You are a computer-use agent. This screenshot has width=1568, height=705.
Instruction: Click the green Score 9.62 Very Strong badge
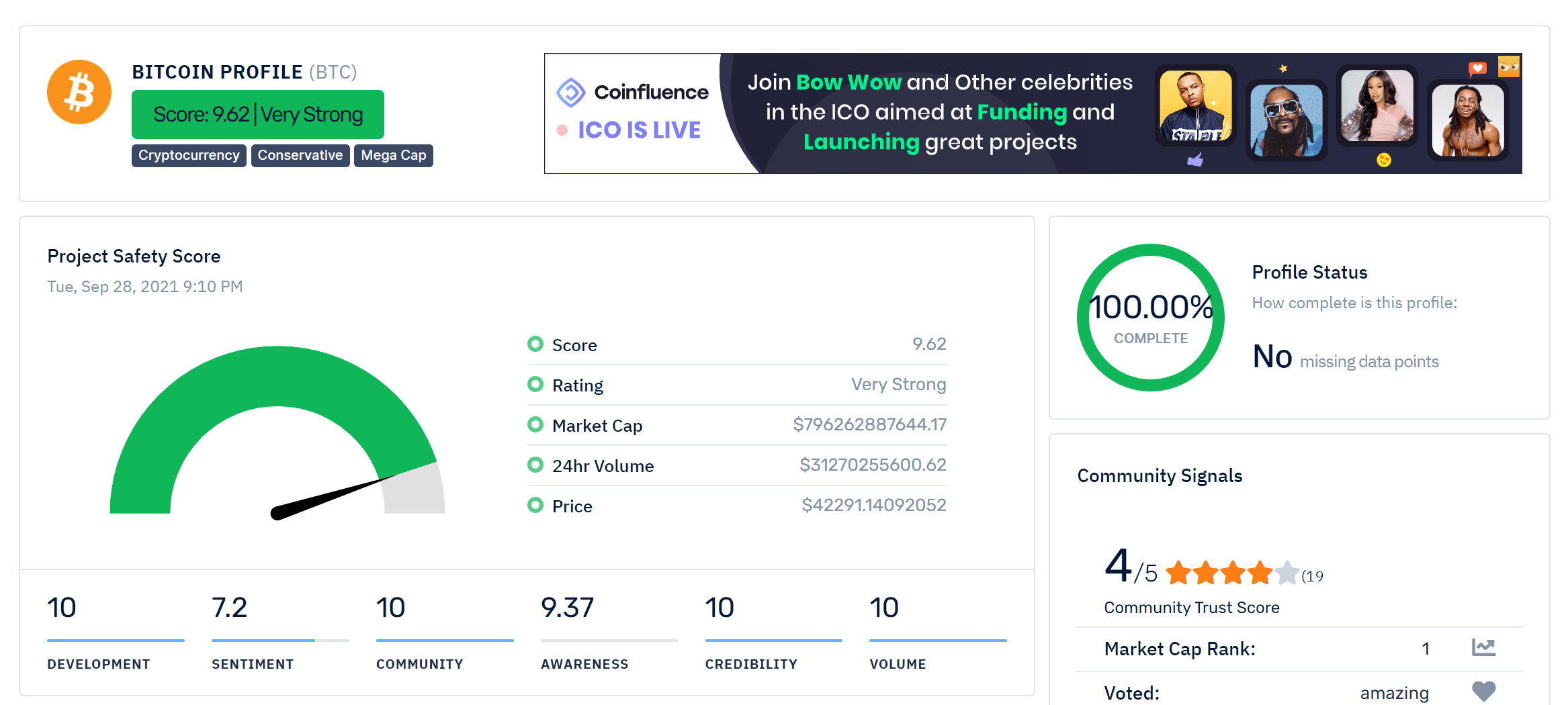[x=258, y=114]
